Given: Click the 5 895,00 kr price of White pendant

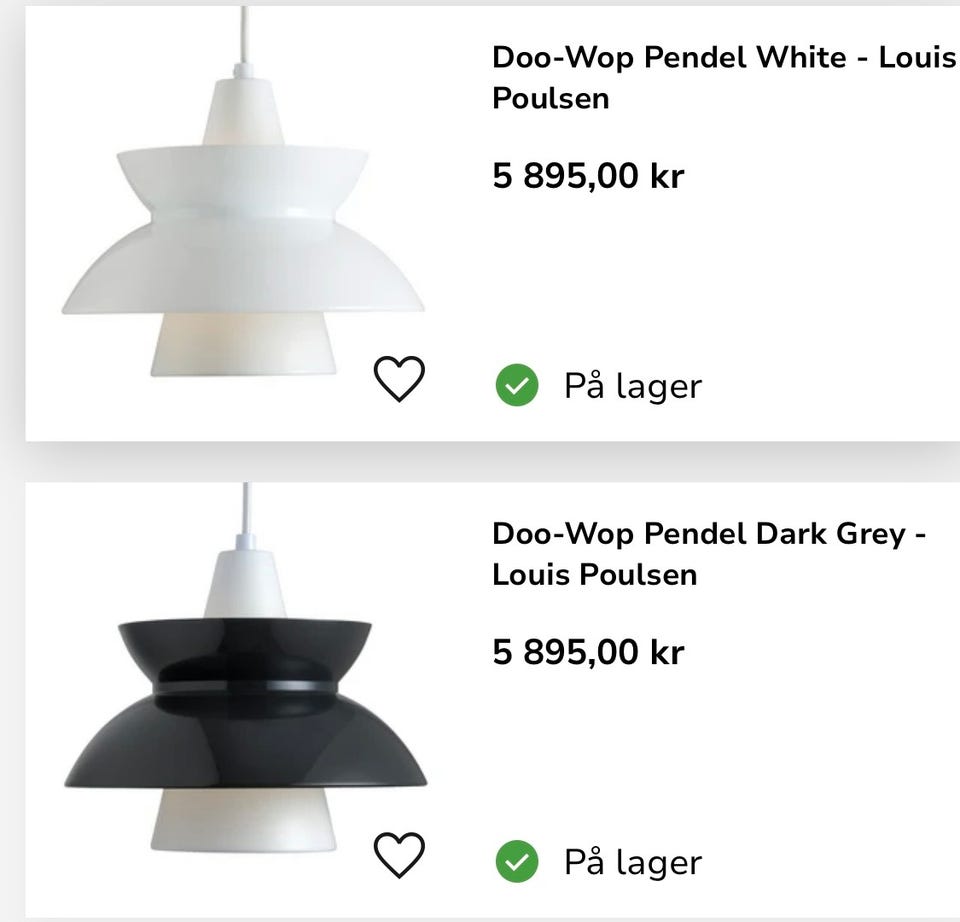Looking at the screenshot, I should (x=588, y=176).
